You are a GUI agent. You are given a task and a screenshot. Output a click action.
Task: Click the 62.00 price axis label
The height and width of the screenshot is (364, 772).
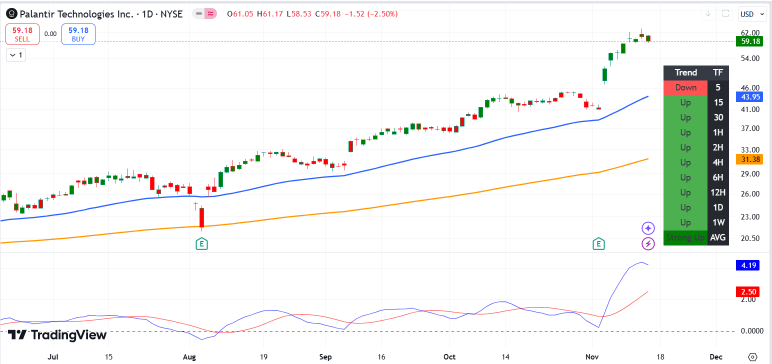[749, 33]
